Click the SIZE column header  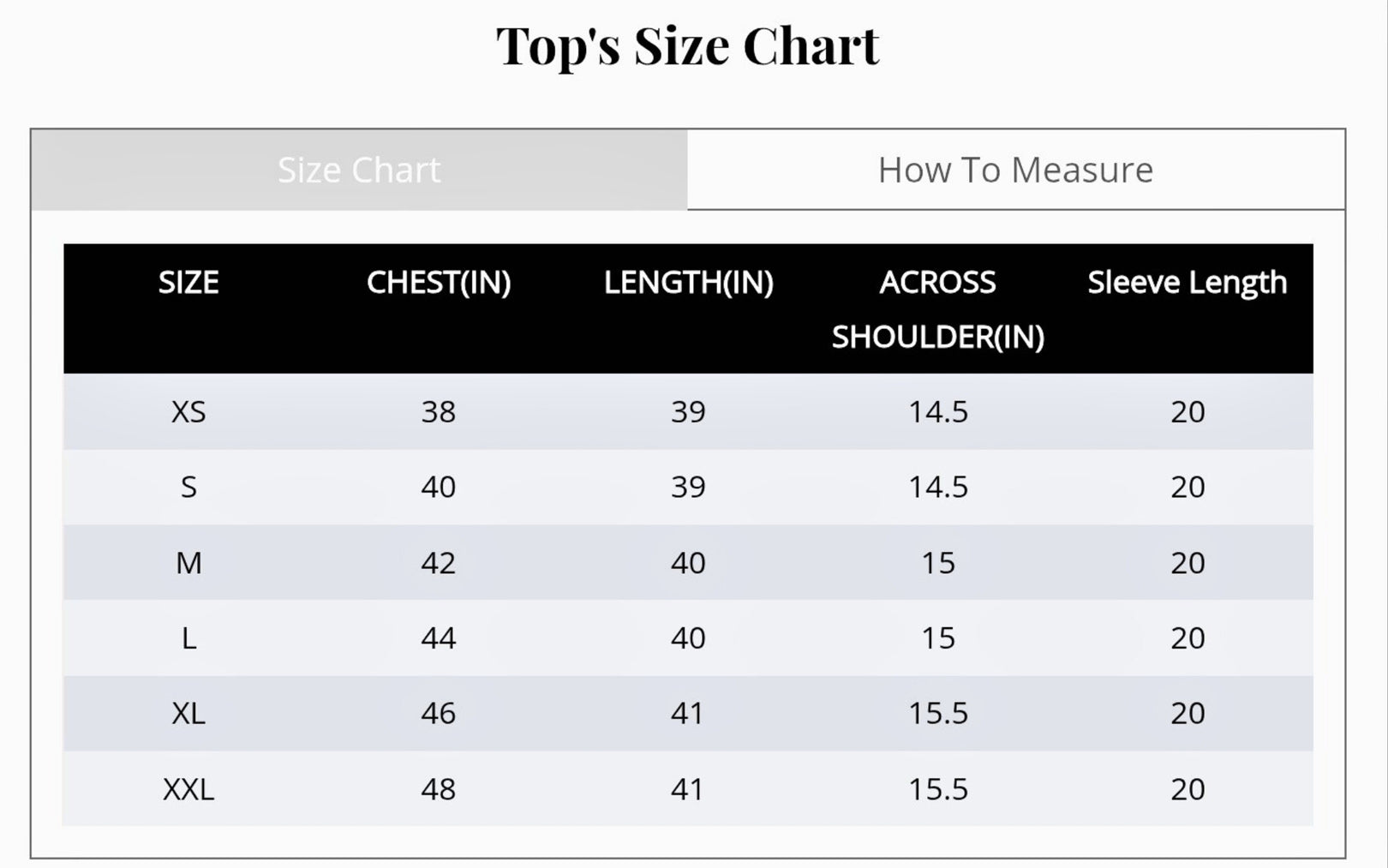tap(188, 283)
